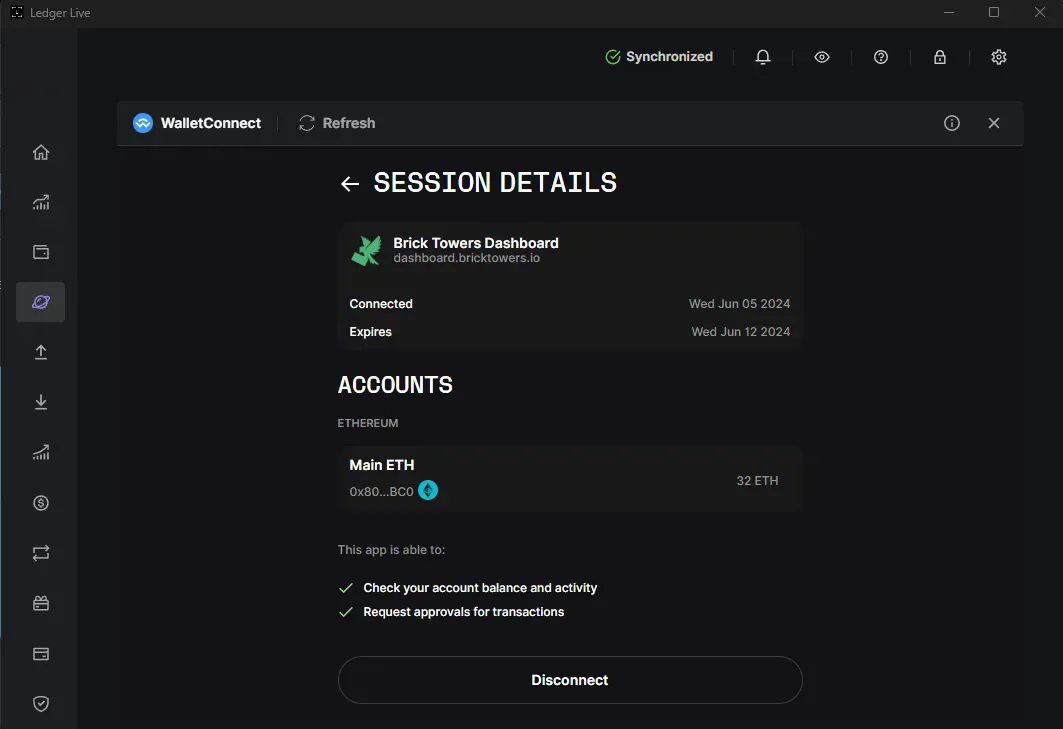Open the settings gear icon
This screenshot has height=729, width=1063.
click(999, 57)
